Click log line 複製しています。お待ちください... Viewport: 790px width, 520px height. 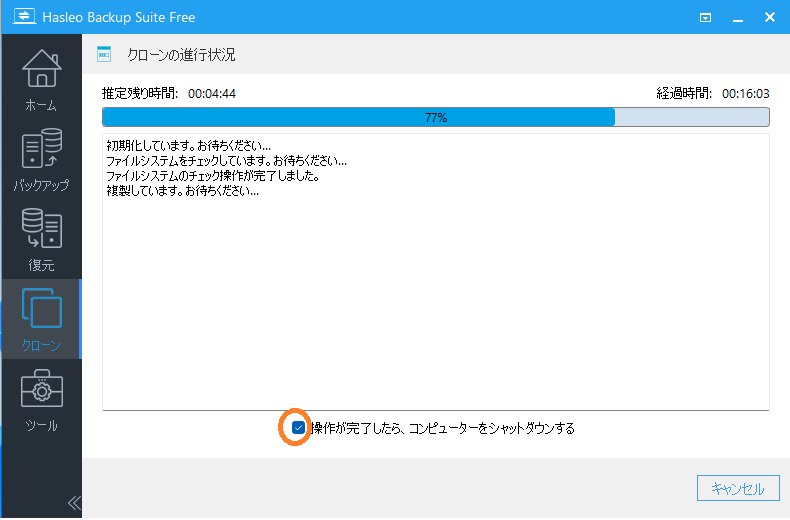(183, 191)
